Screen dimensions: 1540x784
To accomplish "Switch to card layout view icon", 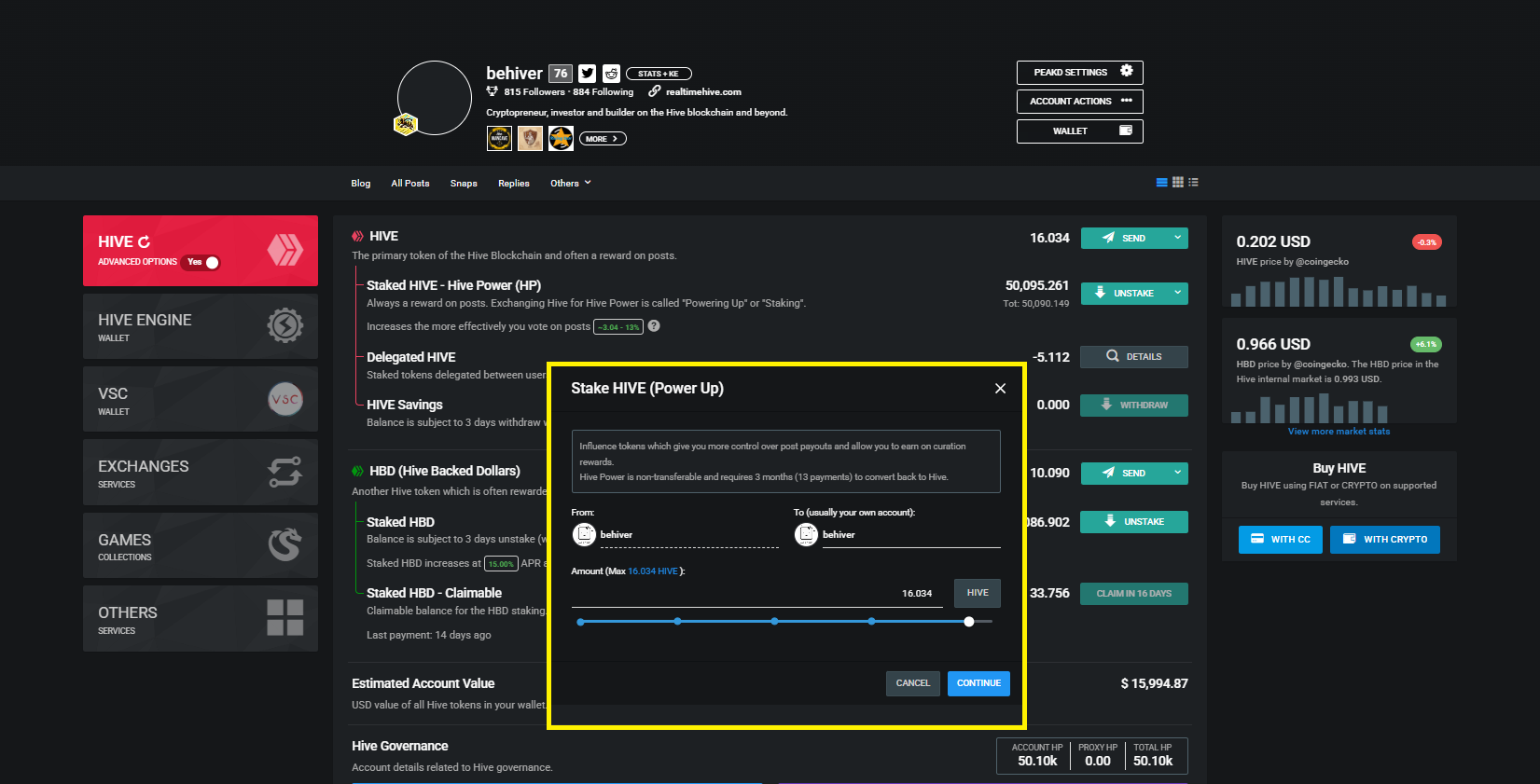I will click(1162, 183).
